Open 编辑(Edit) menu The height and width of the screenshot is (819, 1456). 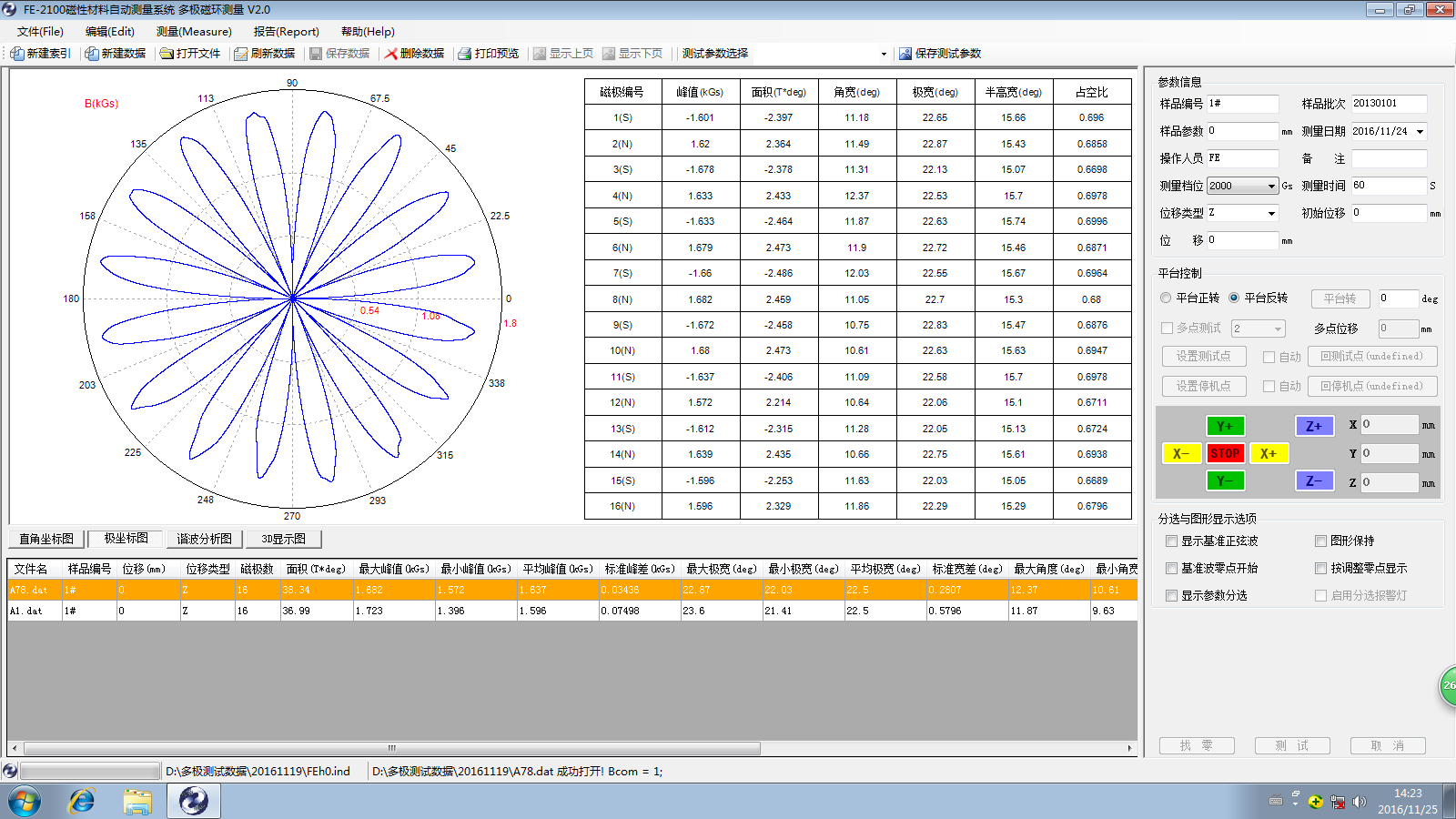110,31
